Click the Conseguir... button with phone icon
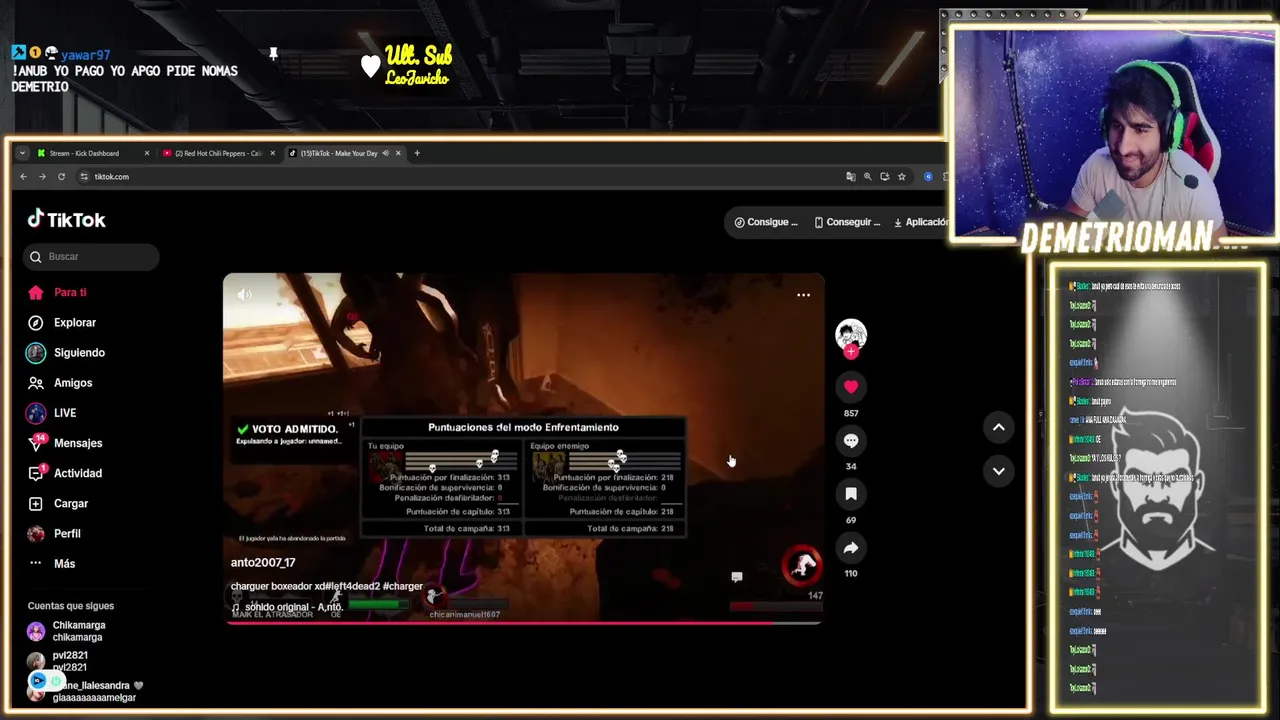Screen dimensions: 1280x720 pyautogui.click(x=846, y=222)
